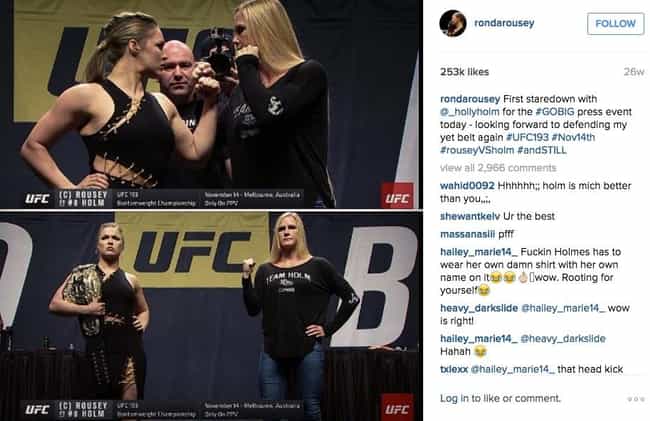Open commenter massanasili's profile
The image size is (650, 421).
point(468,235)
